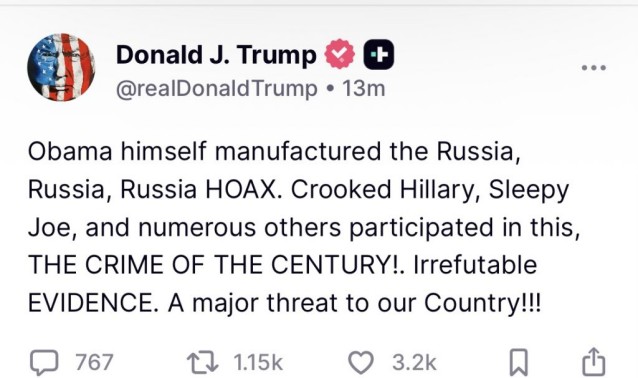
Task: Bookmark this post
Action: point(519,362)
